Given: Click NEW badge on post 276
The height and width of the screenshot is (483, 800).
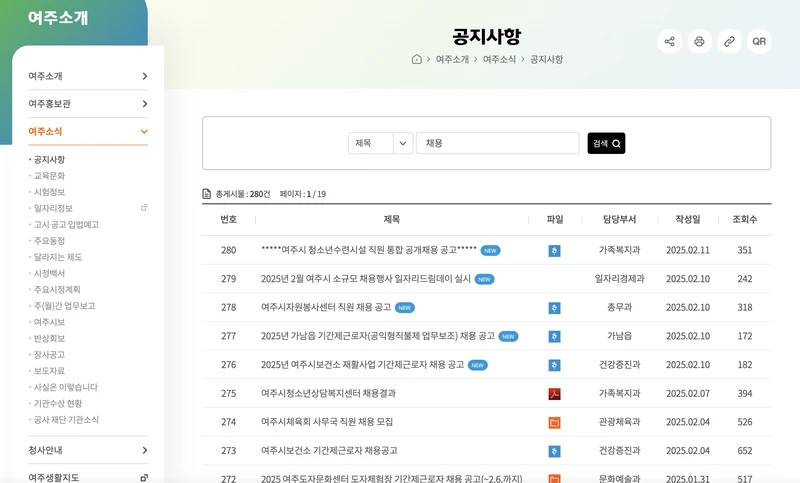Looking at the screenshot, I should click(x=478, y=365).
